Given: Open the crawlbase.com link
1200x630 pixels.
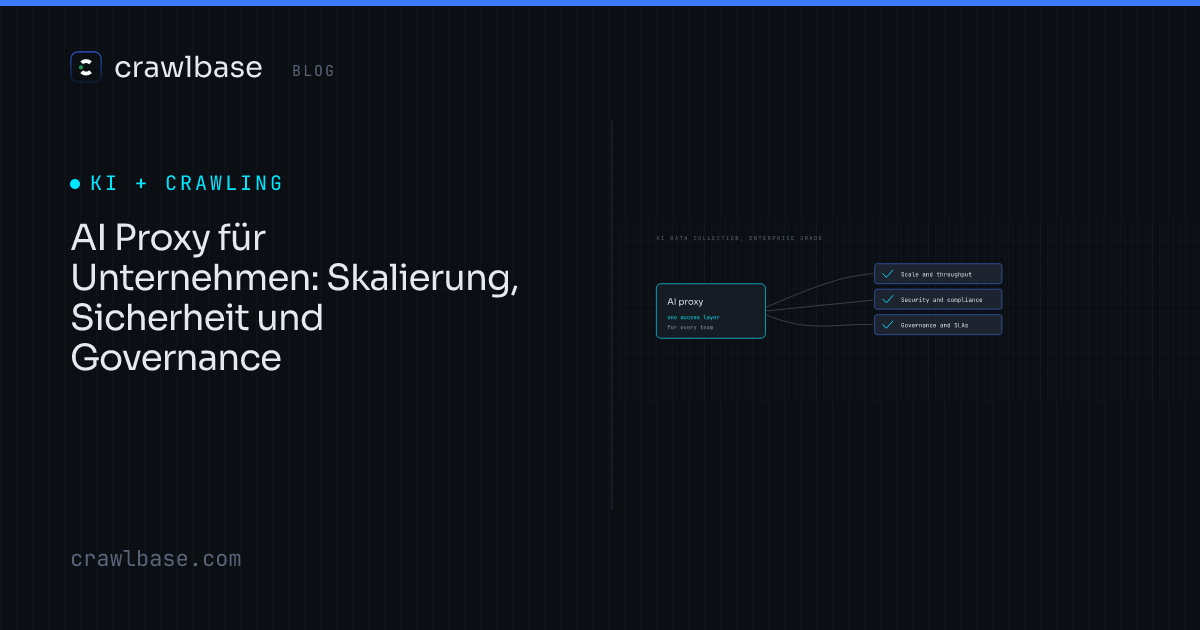Looking at the screenshot, I should coord(156,559).
